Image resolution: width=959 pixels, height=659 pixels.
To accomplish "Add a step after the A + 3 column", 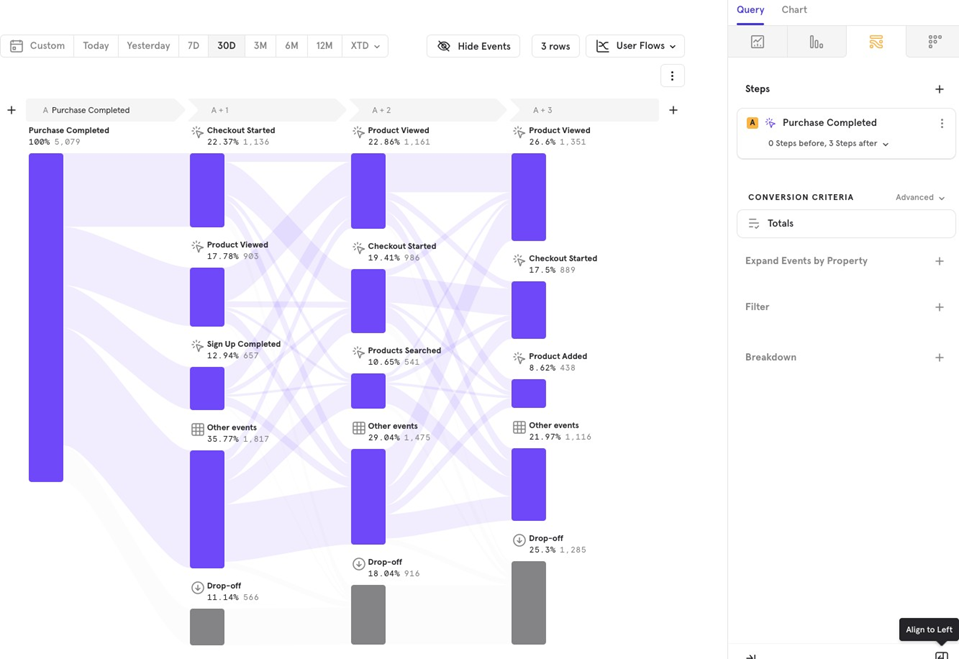I will [x=673, y=110].
